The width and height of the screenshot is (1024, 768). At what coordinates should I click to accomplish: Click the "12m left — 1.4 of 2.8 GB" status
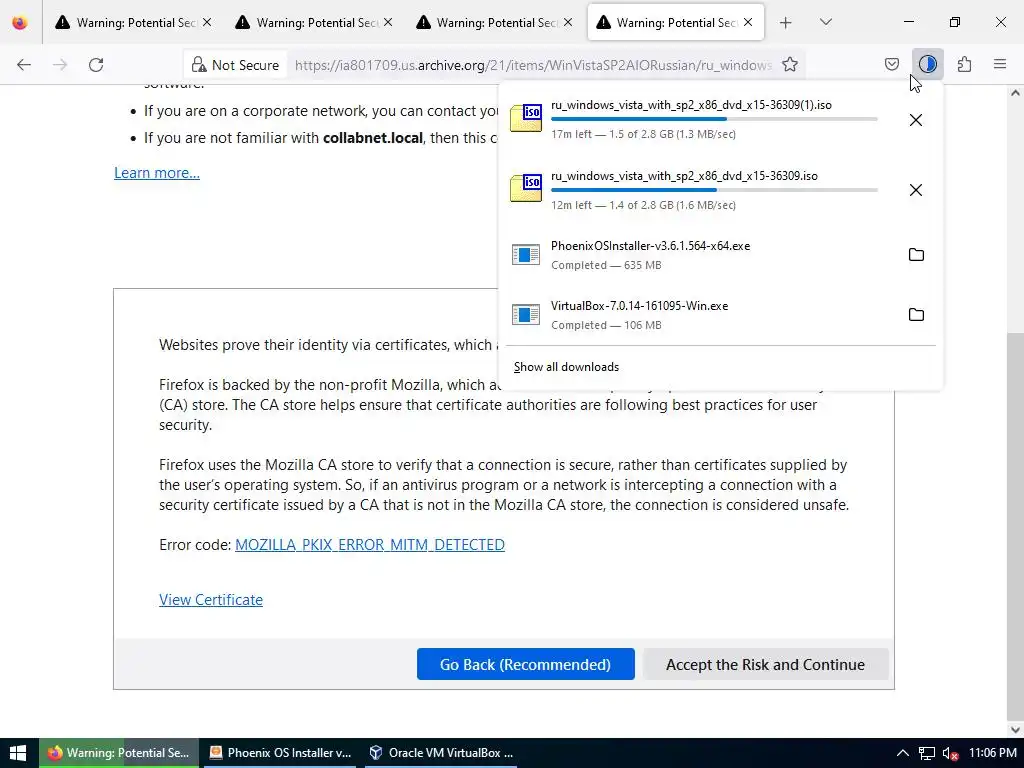(643, 205)
